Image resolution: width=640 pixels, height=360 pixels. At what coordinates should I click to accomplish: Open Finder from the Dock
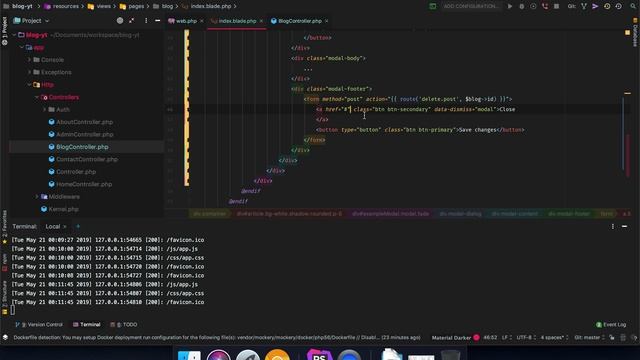[189, 356]
